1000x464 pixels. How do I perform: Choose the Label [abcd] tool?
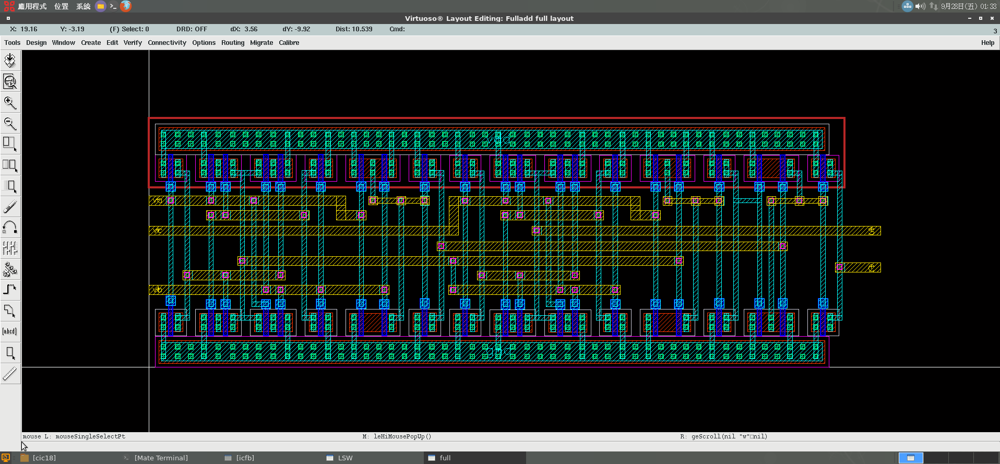10,332
